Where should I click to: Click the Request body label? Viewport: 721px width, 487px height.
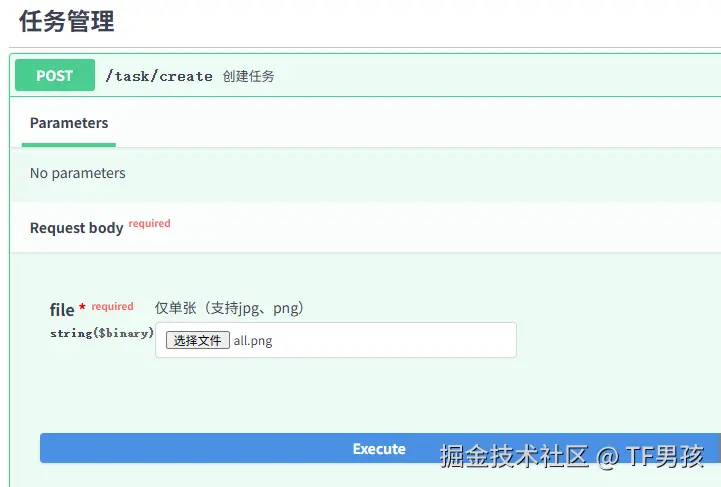77,228
